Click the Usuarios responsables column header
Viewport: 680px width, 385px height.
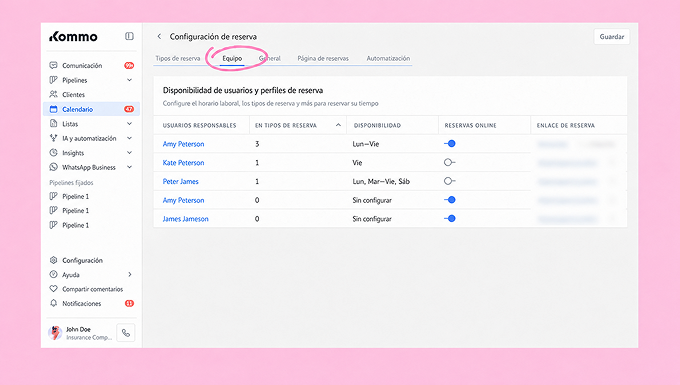(199, 125)
